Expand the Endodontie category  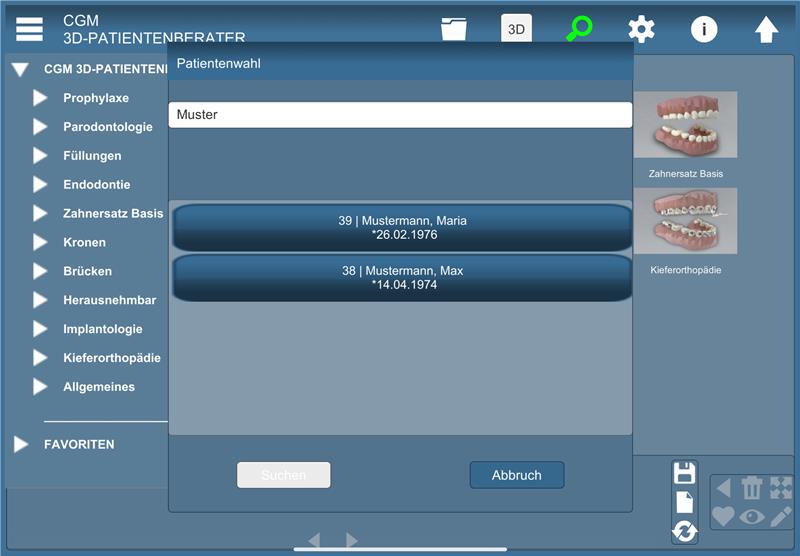(40, 184)
